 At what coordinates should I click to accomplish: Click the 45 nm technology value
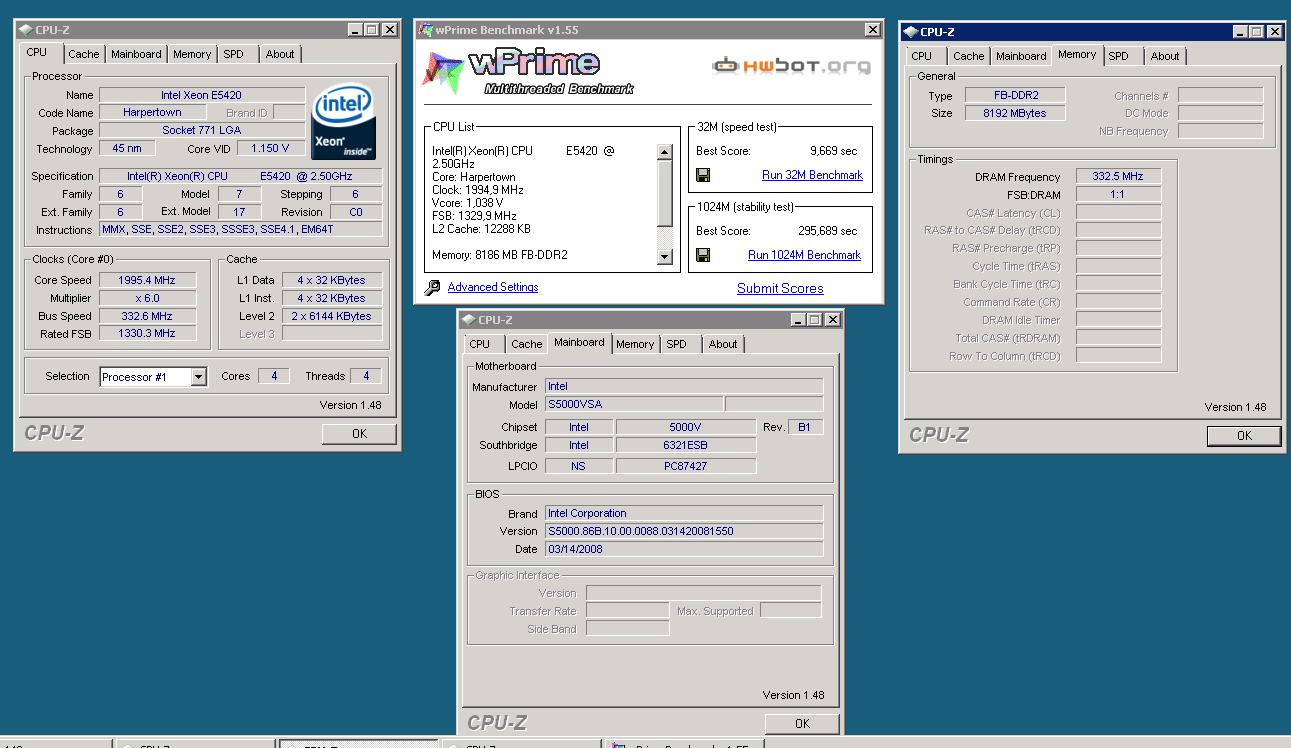point(127,149)
